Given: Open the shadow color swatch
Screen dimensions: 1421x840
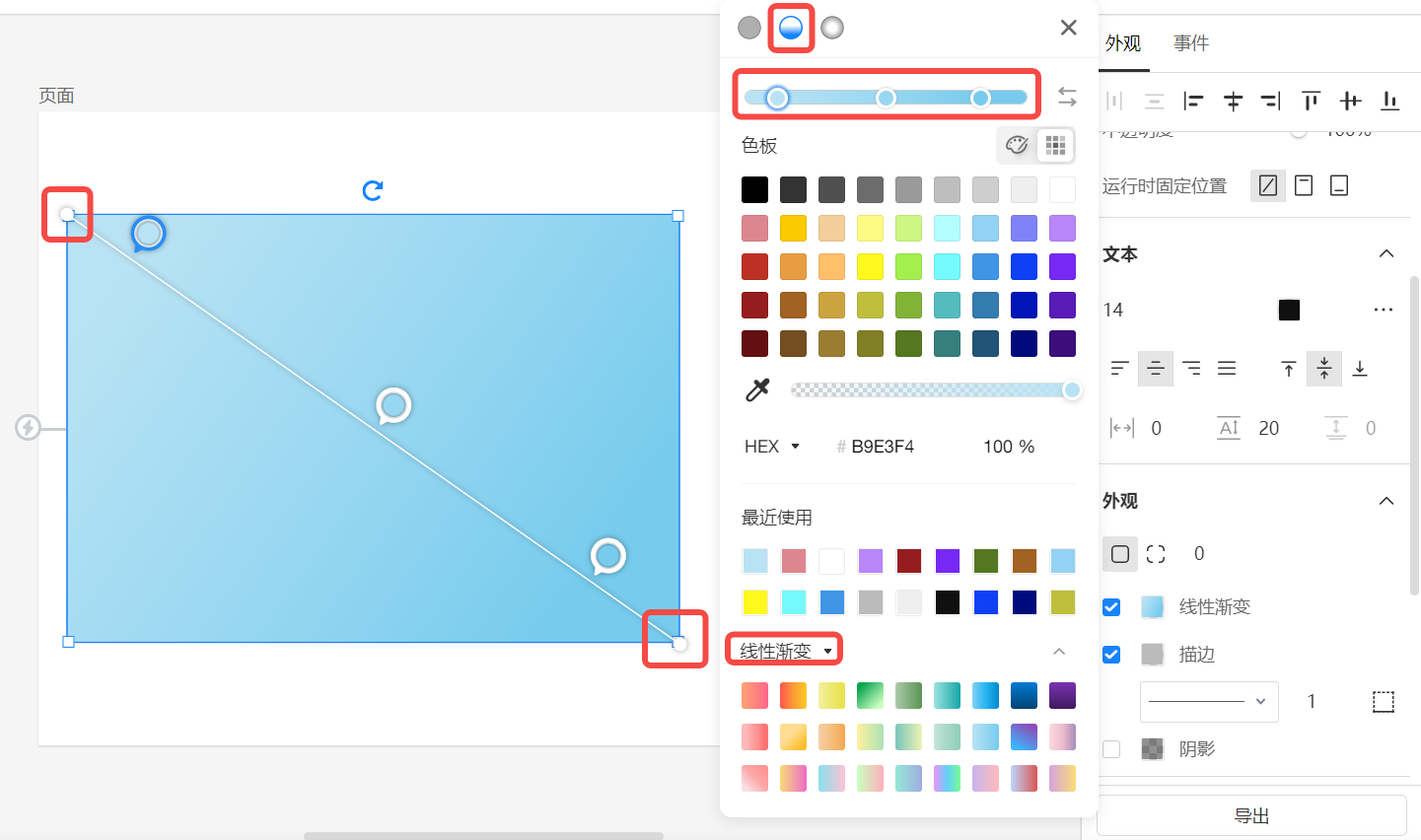Looking at the screenshot, I should click(x=1153, y=749).
